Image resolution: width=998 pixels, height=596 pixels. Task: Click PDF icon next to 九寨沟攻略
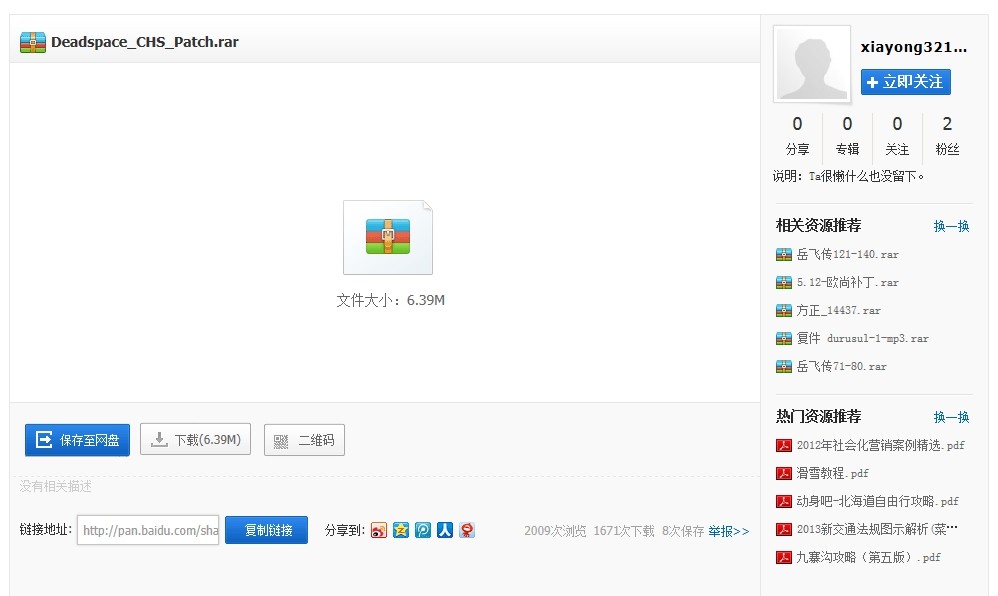click(x=784, y=558)
